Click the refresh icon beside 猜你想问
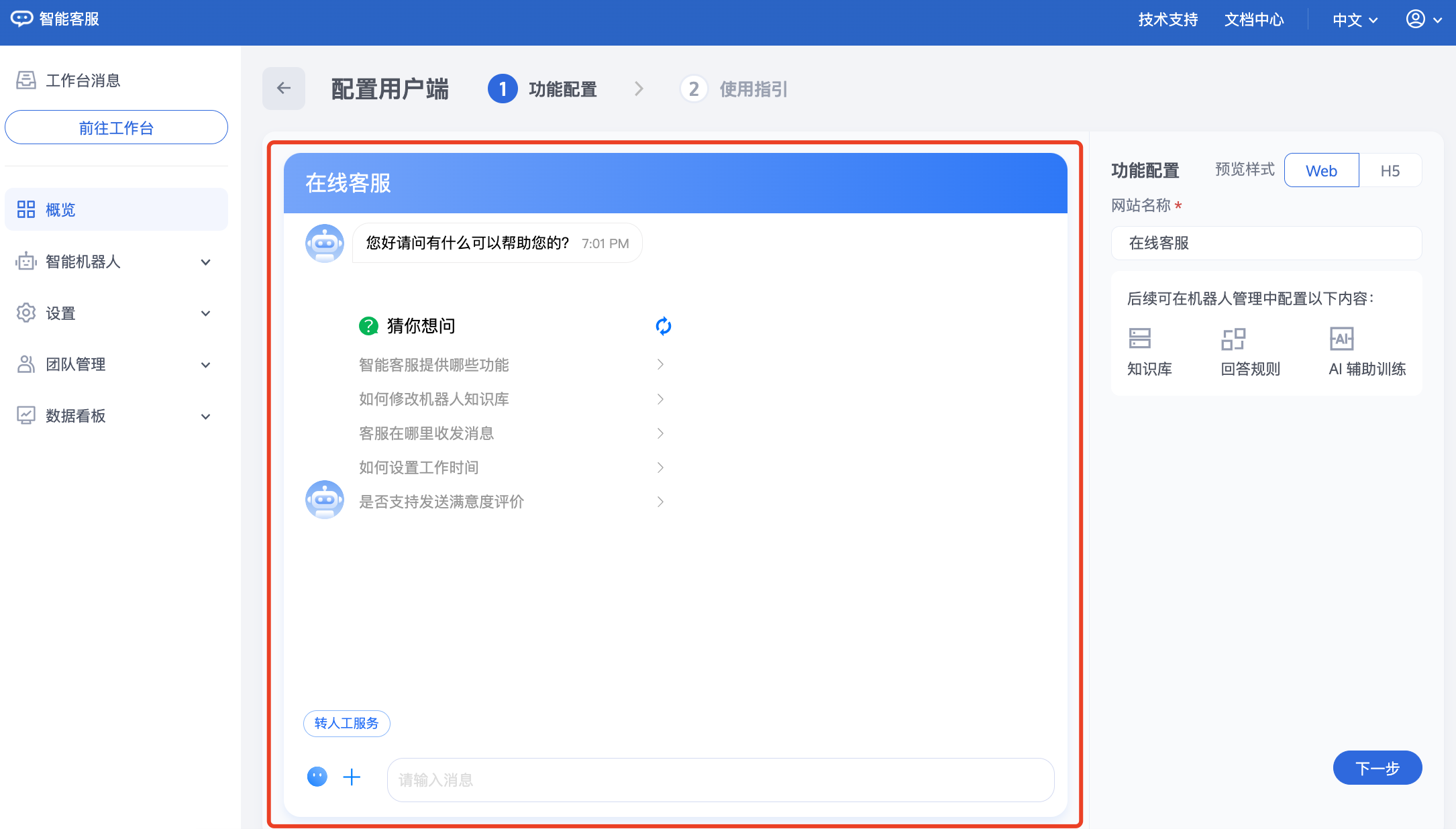 [663, 326]
